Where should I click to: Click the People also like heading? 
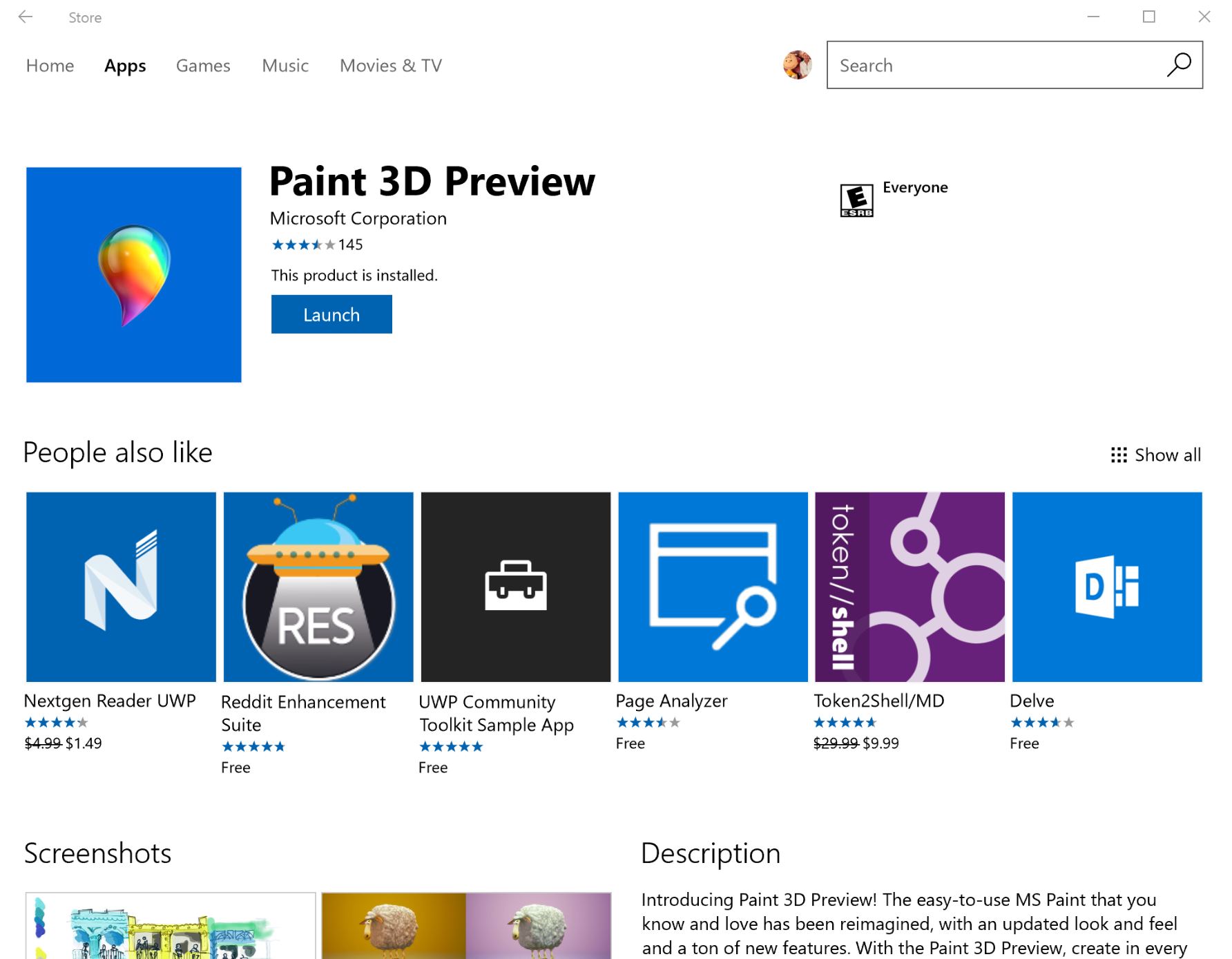(x=118, y=453)
